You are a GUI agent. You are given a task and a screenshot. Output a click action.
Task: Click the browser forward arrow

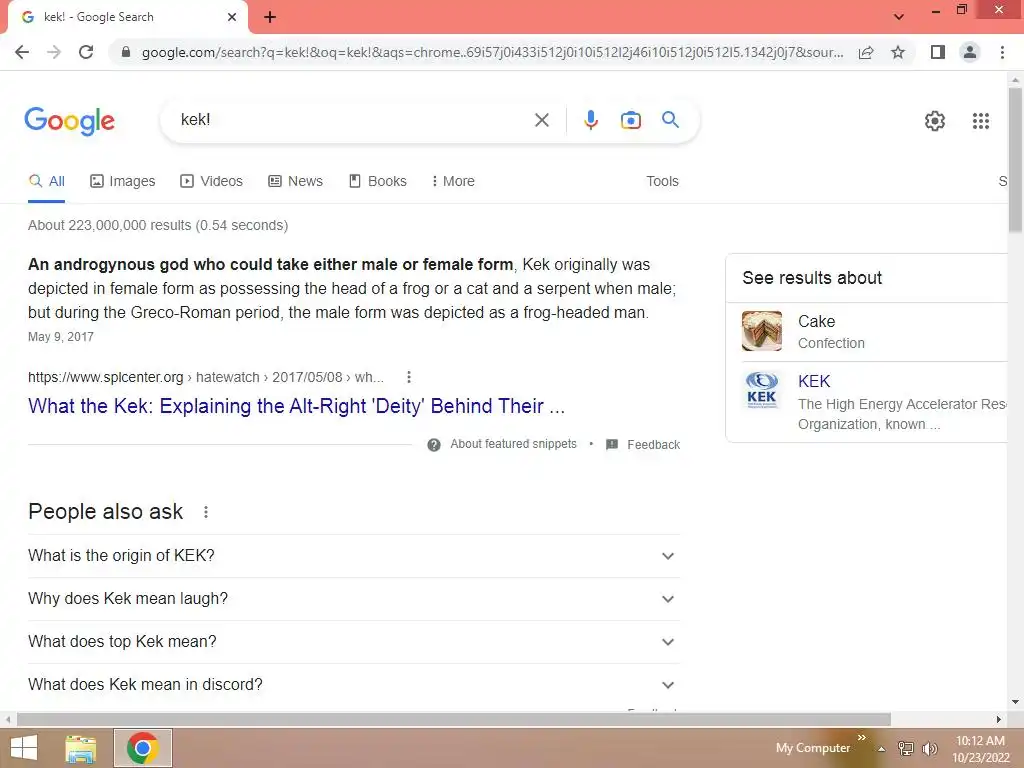(x=54, y=52)
